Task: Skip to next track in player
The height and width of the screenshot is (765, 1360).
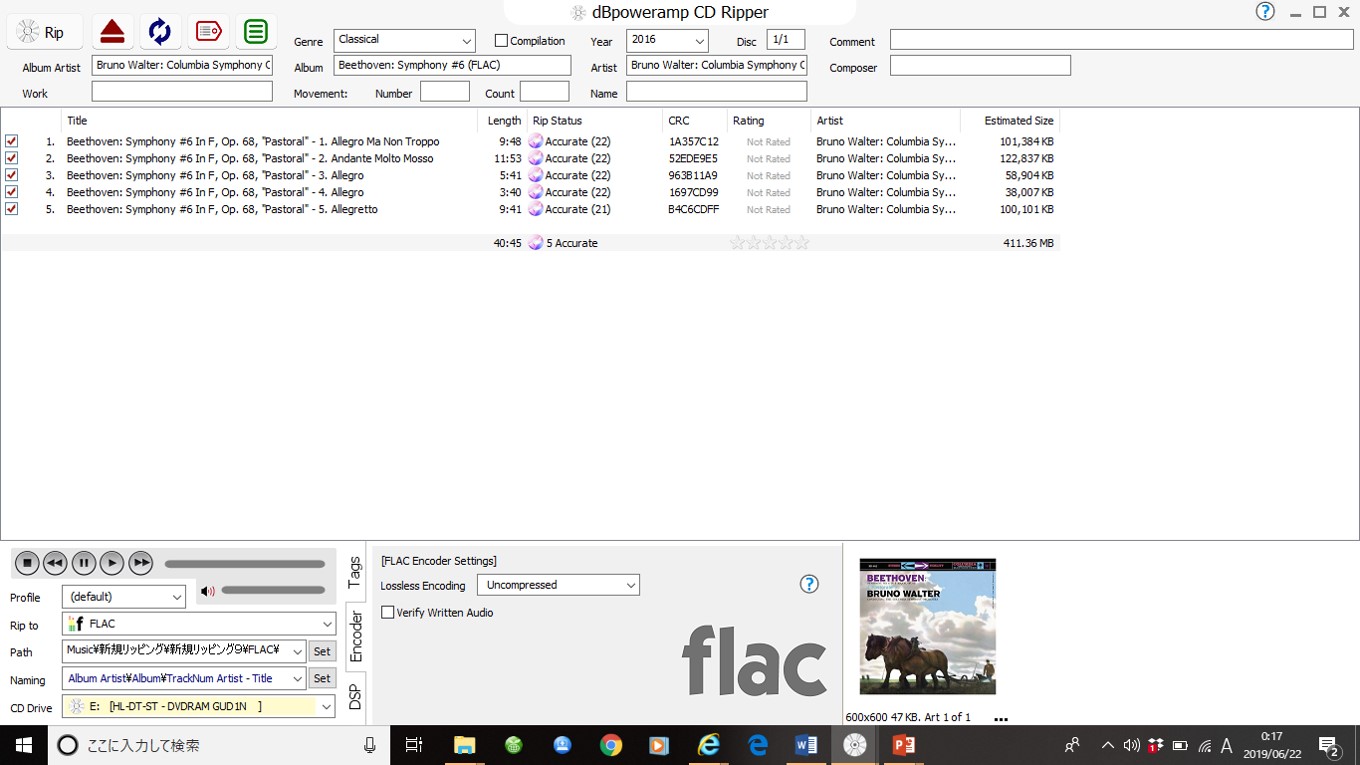Action: tap(141, 564)
